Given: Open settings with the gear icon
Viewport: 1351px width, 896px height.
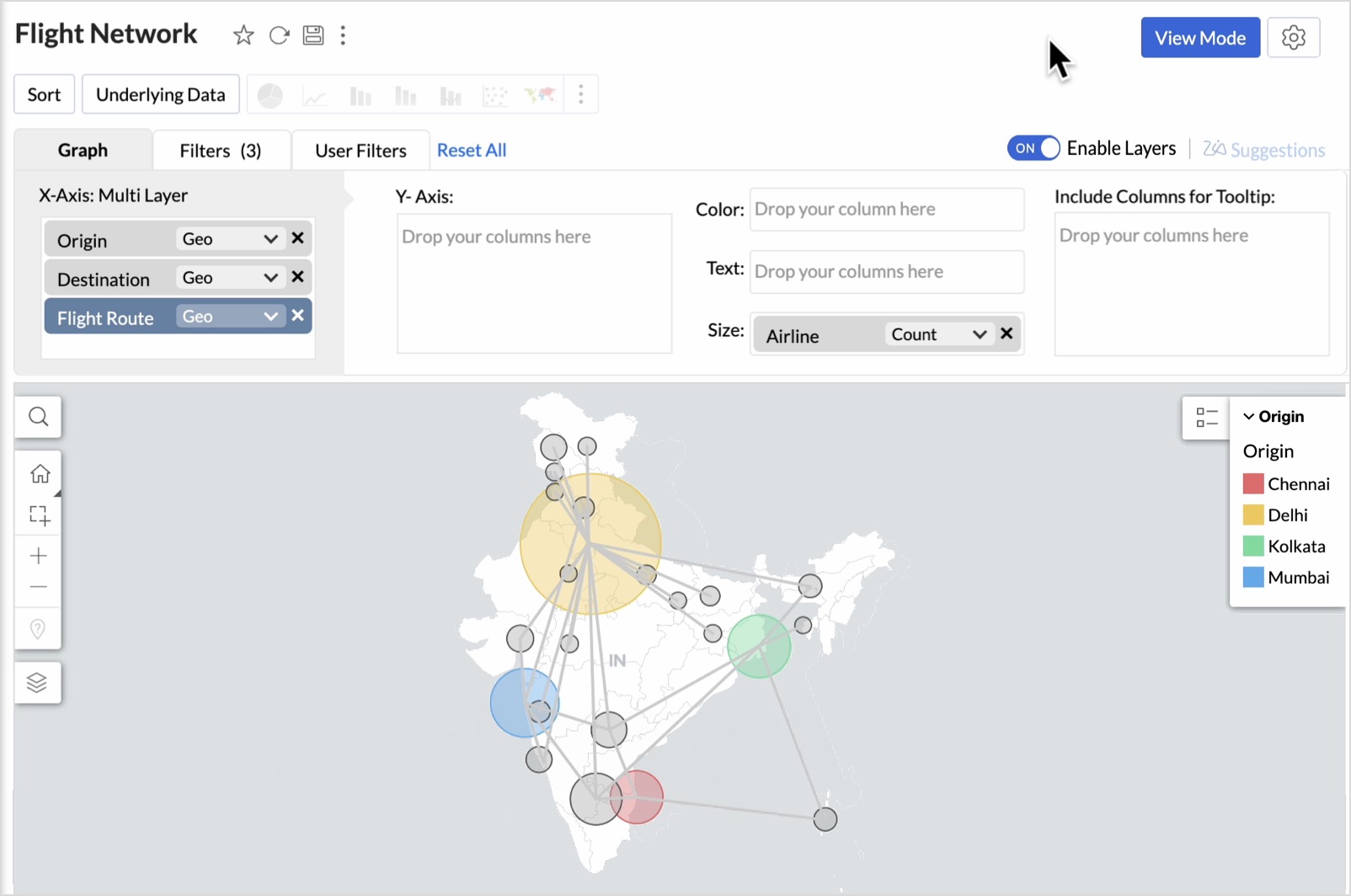Looking at the screenshot, I should [x=1294, y=38].
